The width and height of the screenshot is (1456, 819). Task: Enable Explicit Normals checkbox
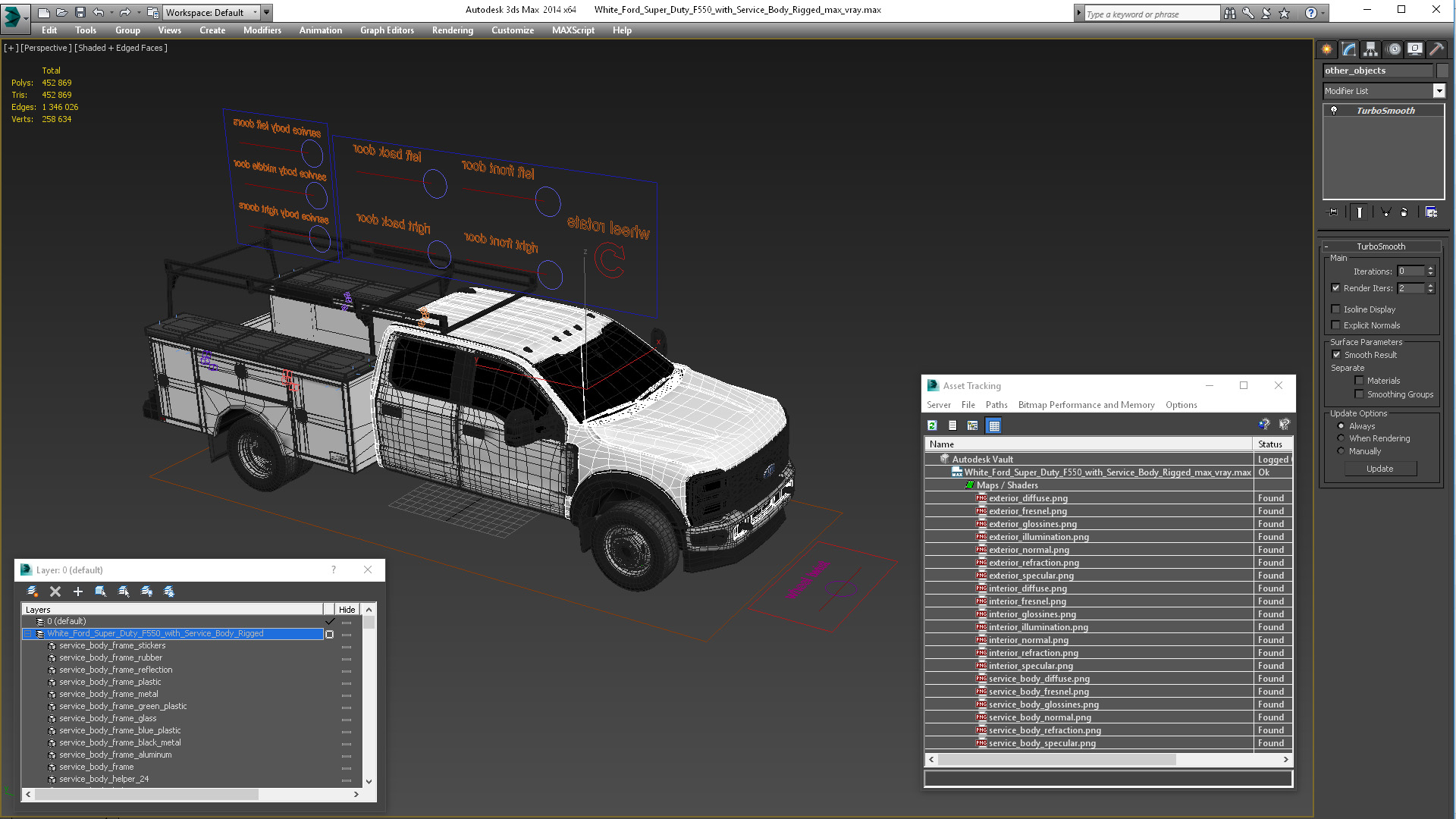tap(1335, 325)
